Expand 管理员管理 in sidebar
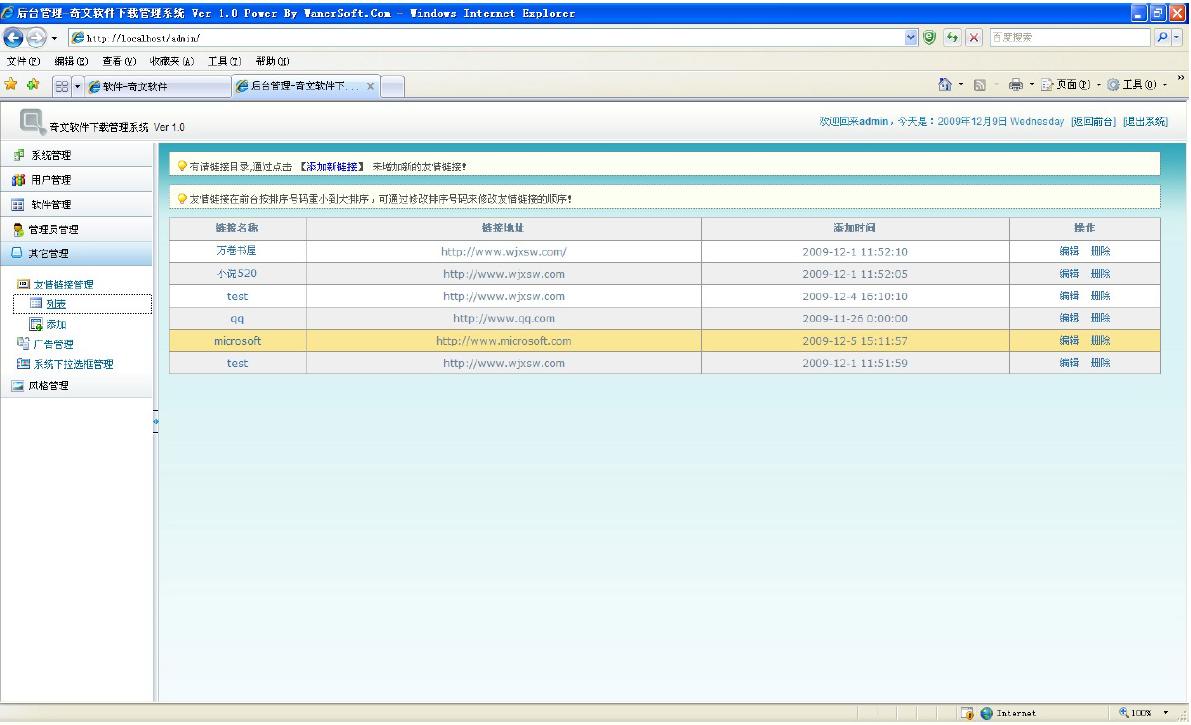The height and width of the screenshot is (725, 1191). coord(76,229)
